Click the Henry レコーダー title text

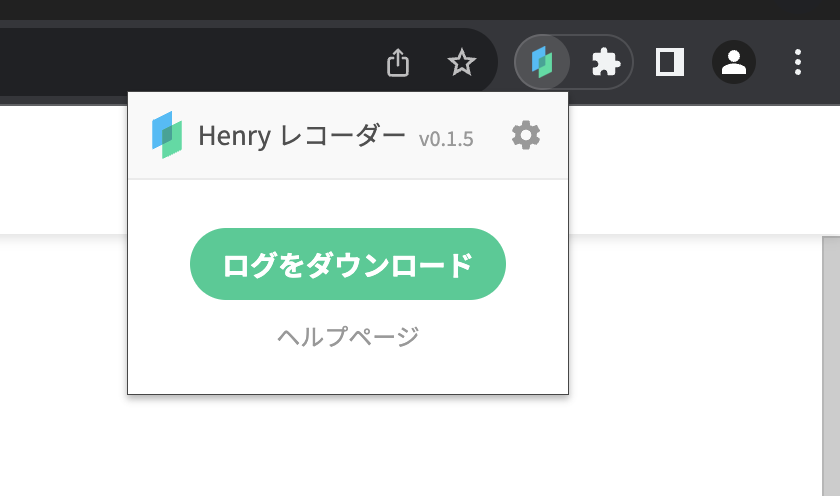[x=302, y=135]
